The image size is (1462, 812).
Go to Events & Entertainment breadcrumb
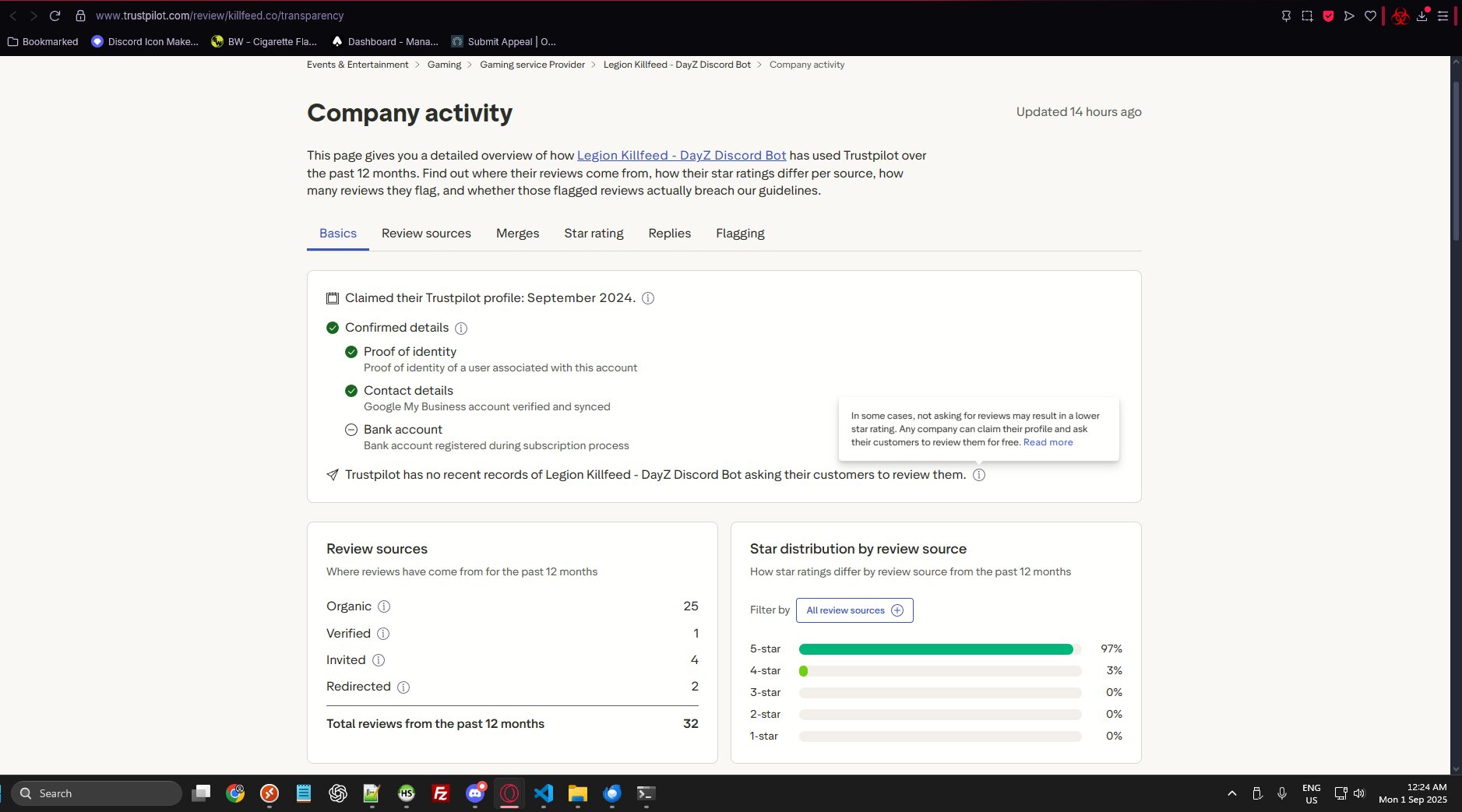358,65
